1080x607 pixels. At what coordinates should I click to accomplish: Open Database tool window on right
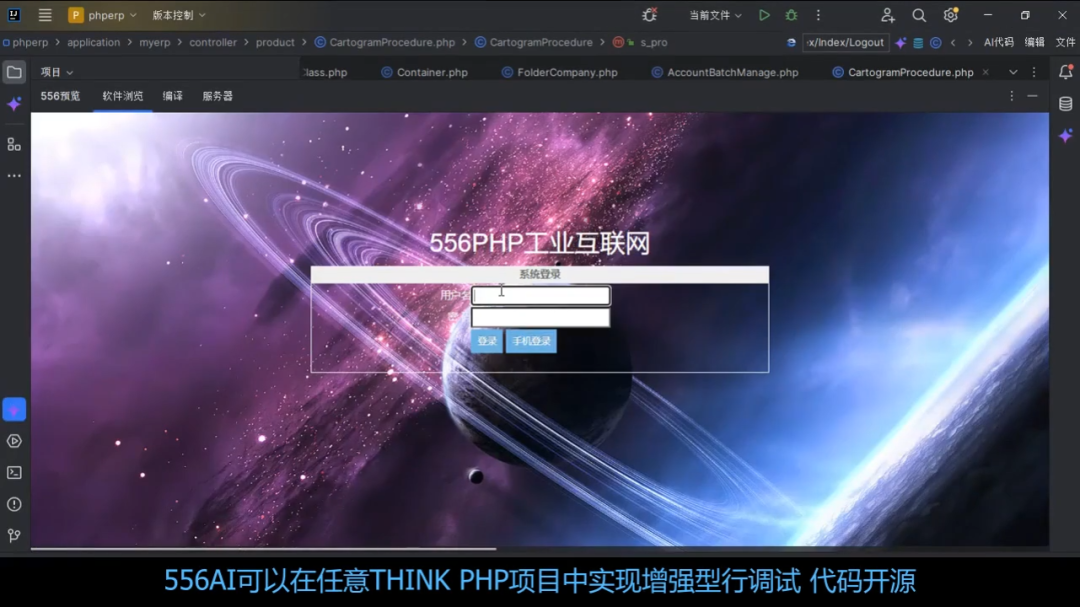coord(1066,103)
